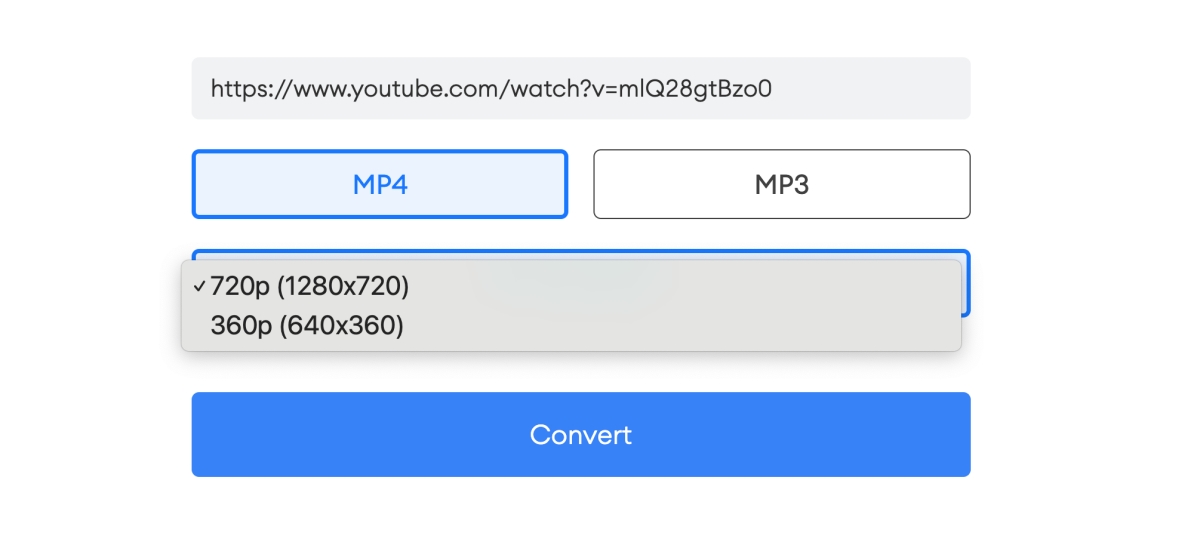Start conversion with Convert
Viewport: 1200px width, 536px height.
(580, 434)
